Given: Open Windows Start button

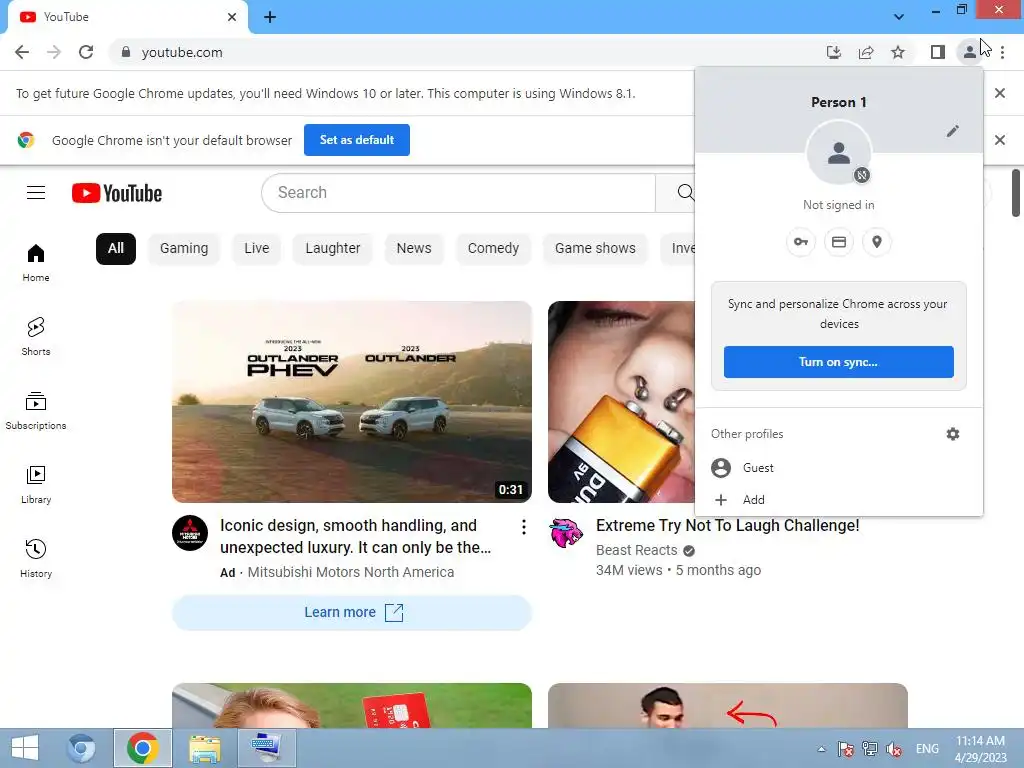Looking at the screenshot, I should [x=25, y=748].
